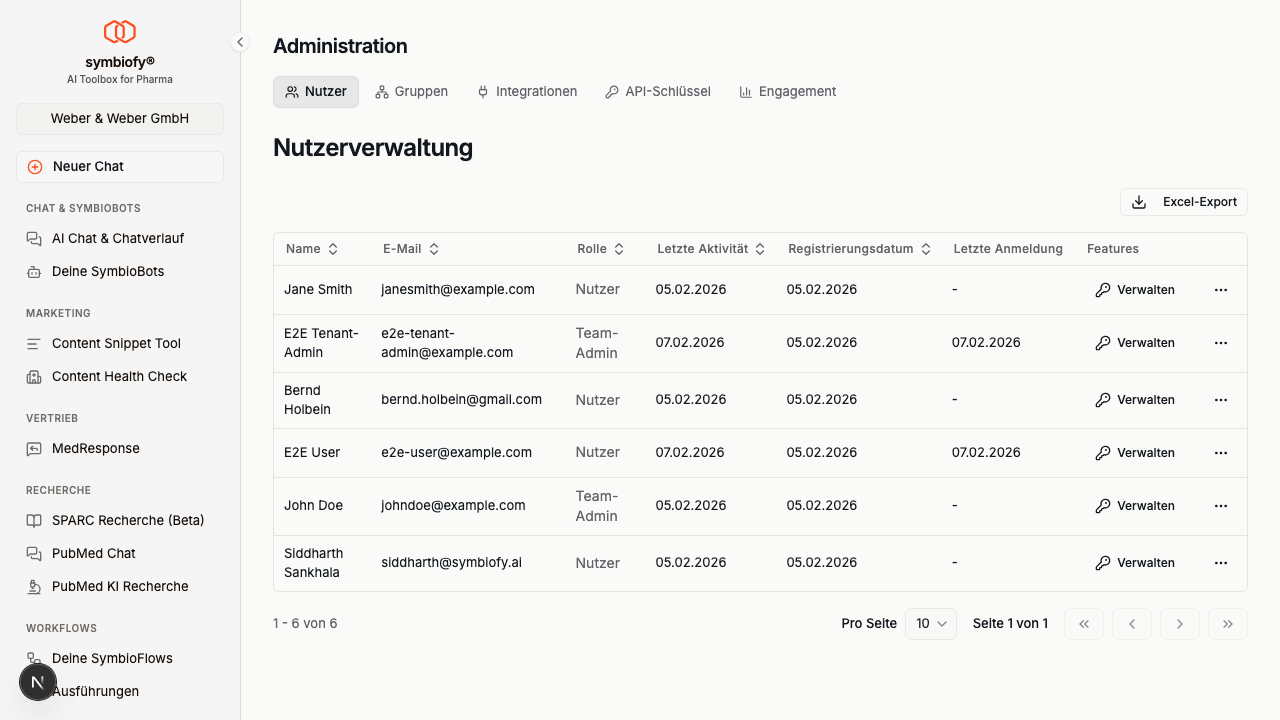Screen dimensions: 1280x720
Task: Start a new chat with Neuer Chat
Action: [x=119, y=166]
